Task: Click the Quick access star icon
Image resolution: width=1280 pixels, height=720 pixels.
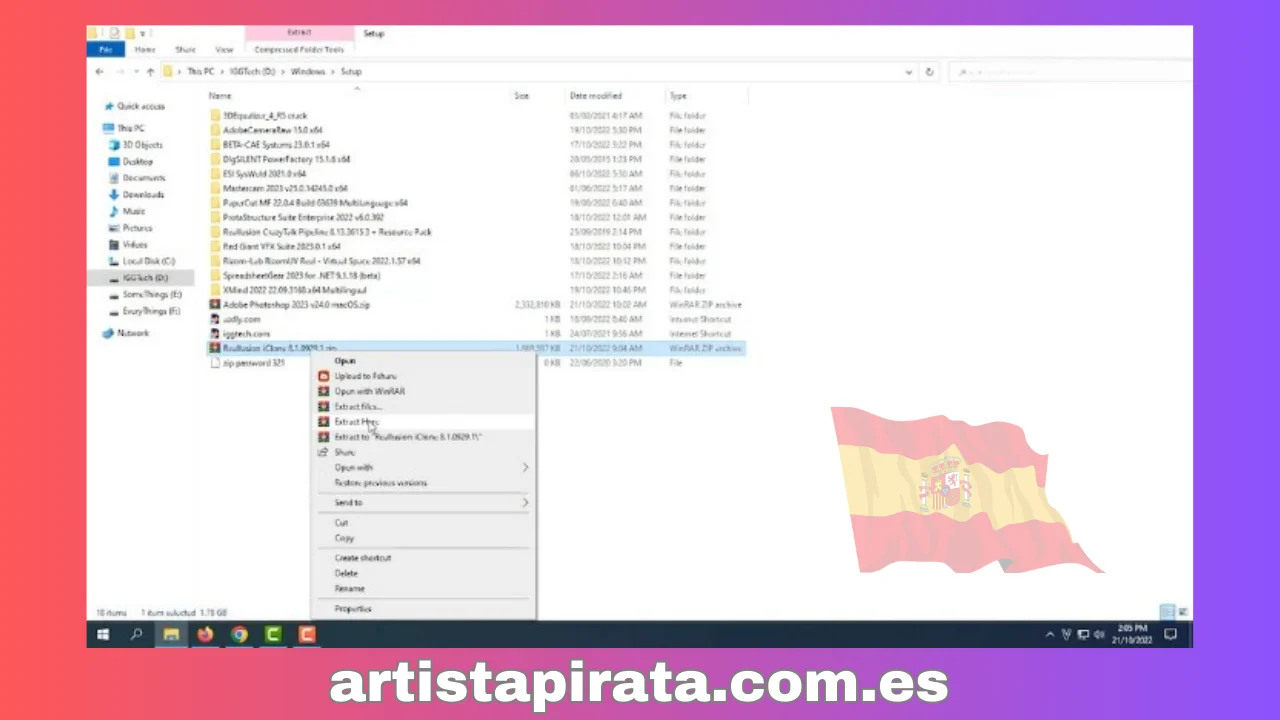Action: (x=108, y=106)
